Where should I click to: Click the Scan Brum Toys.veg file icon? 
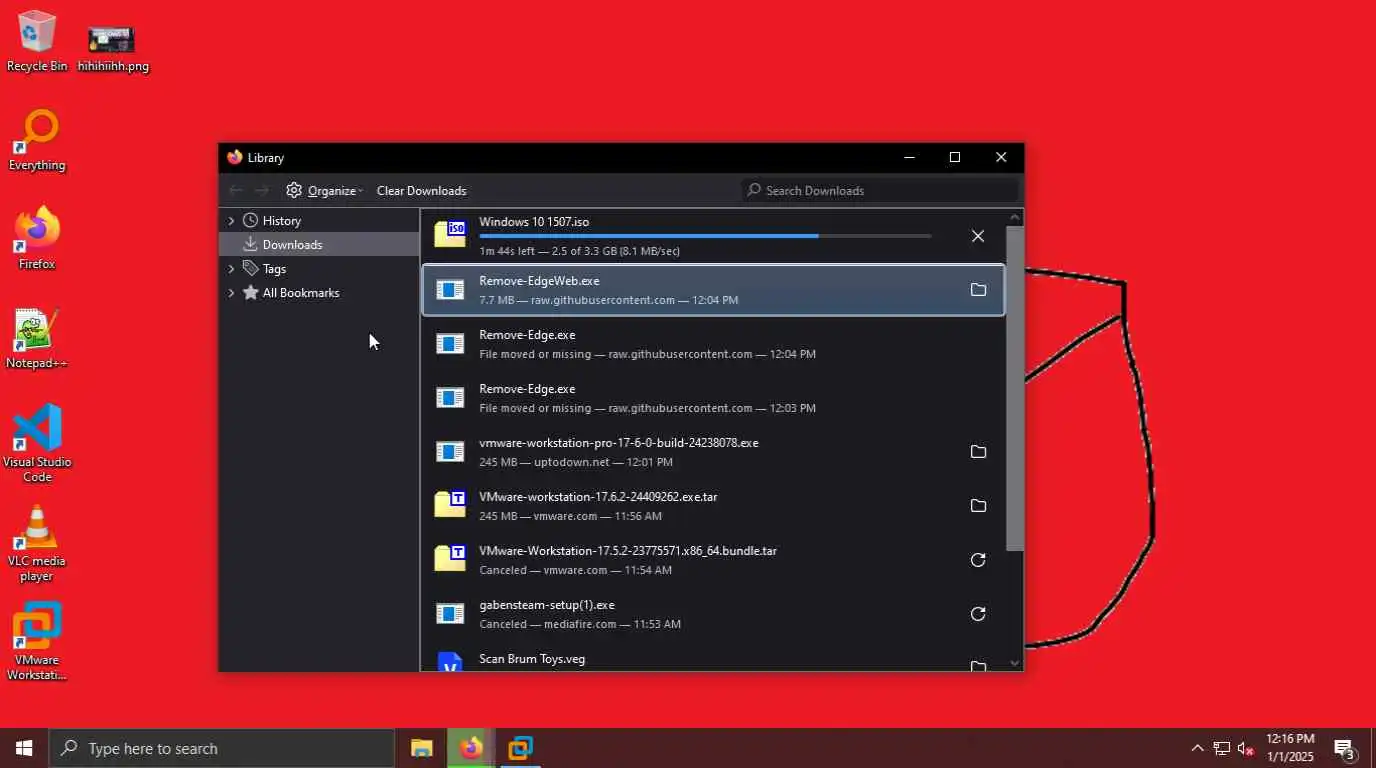pos(450,662)
